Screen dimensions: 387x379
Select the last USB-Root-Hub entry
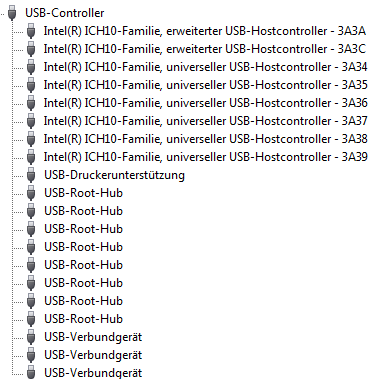pos(83,319)
